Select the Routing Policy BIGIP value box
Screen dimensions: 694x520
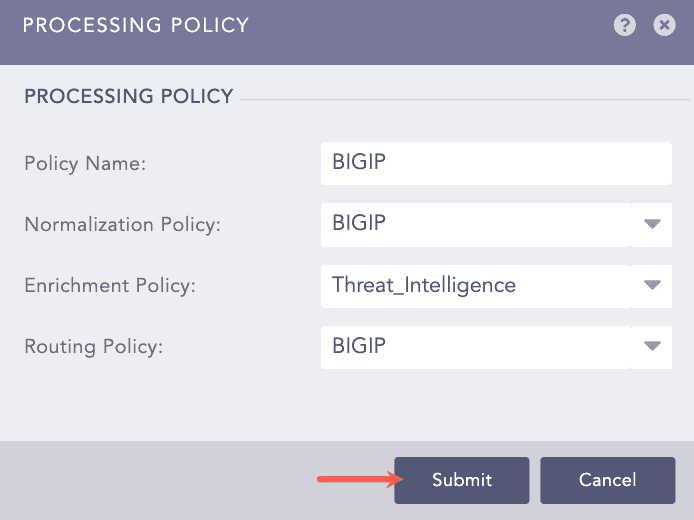[x=476, y=346]
